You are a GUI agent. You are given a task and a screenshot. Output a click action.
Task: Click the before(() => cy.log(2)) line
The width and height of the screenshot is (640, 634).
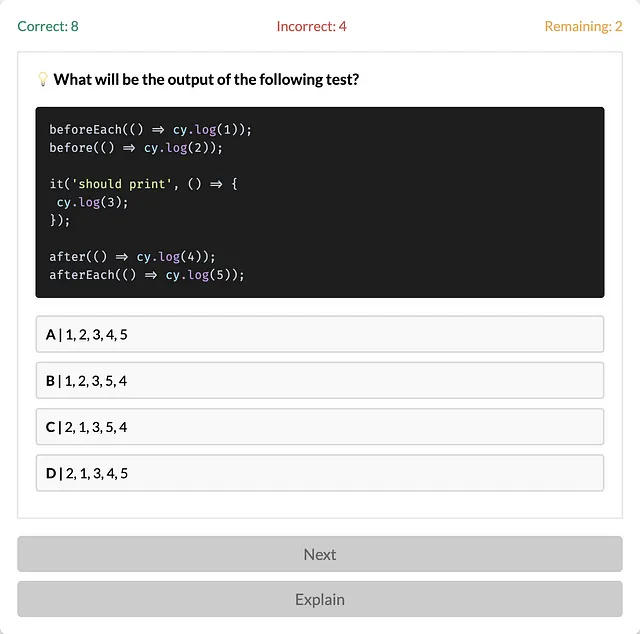[x=136, y=147]
